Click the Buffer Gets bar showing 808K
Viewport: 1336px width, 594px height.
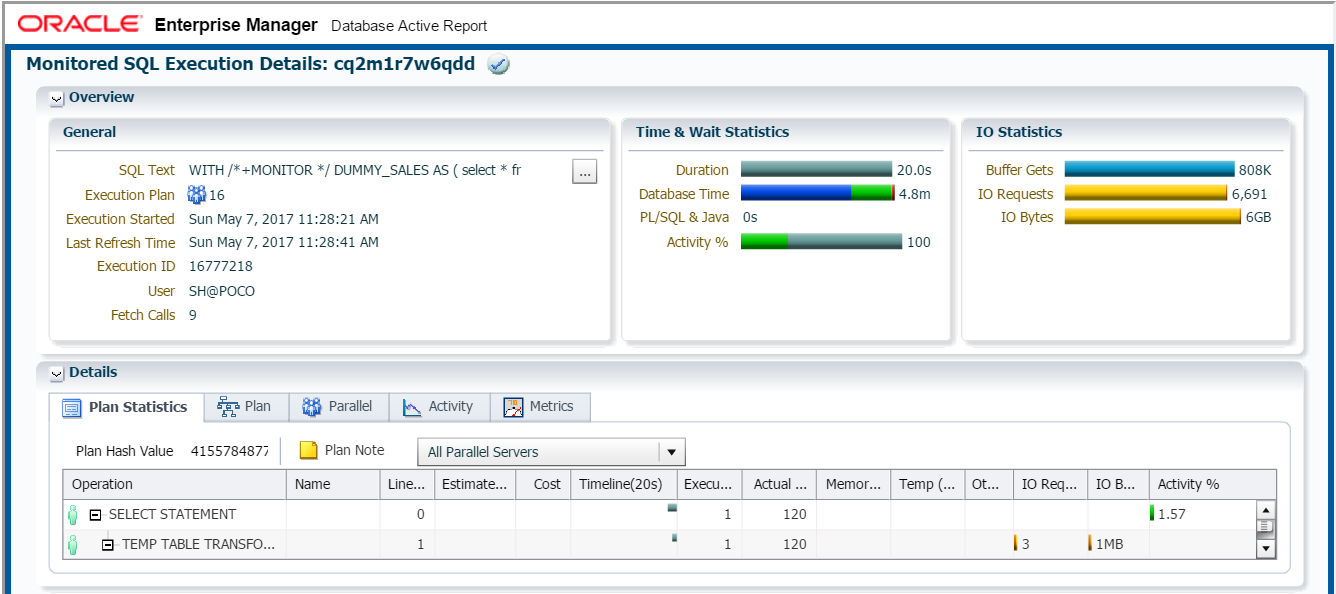click(x=1149, y=170)
